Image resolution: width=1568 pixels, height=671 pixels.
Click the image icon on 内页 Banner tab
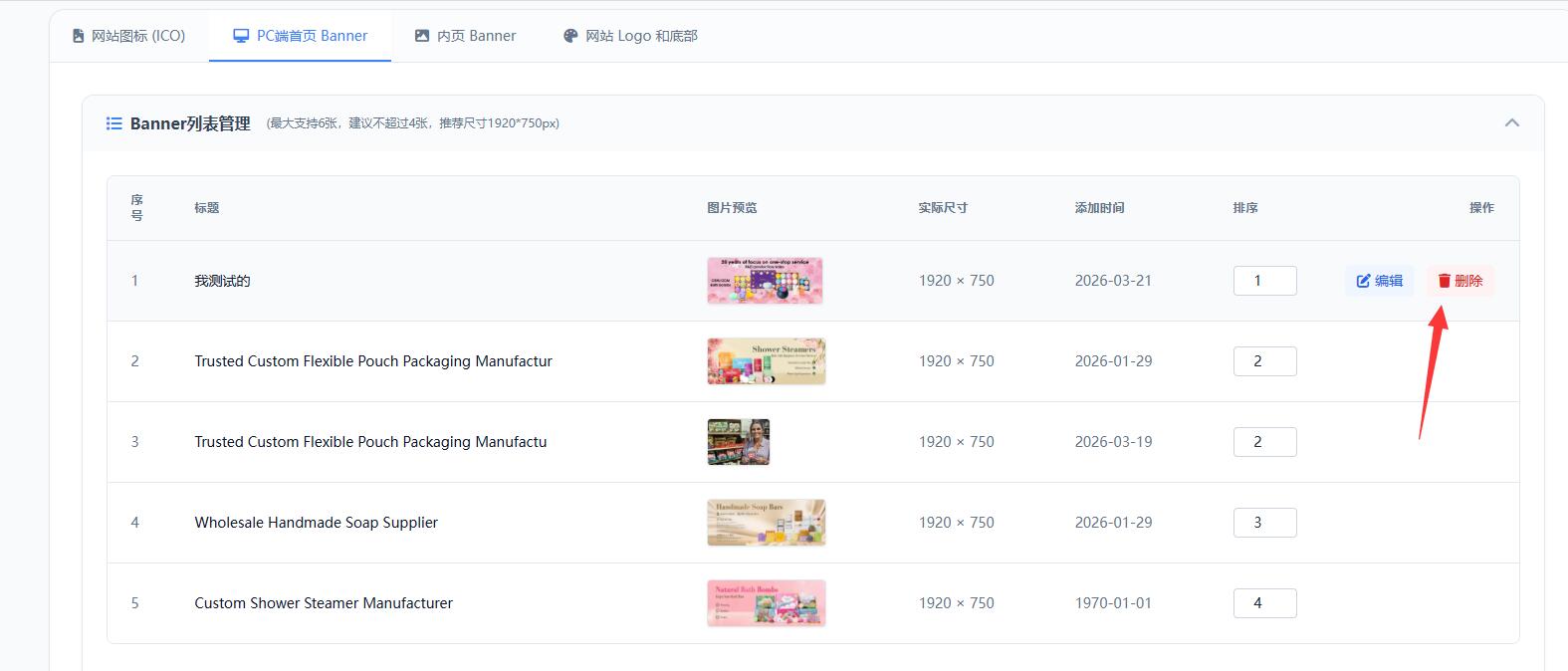pyautogui.click(x=422, y=36)
